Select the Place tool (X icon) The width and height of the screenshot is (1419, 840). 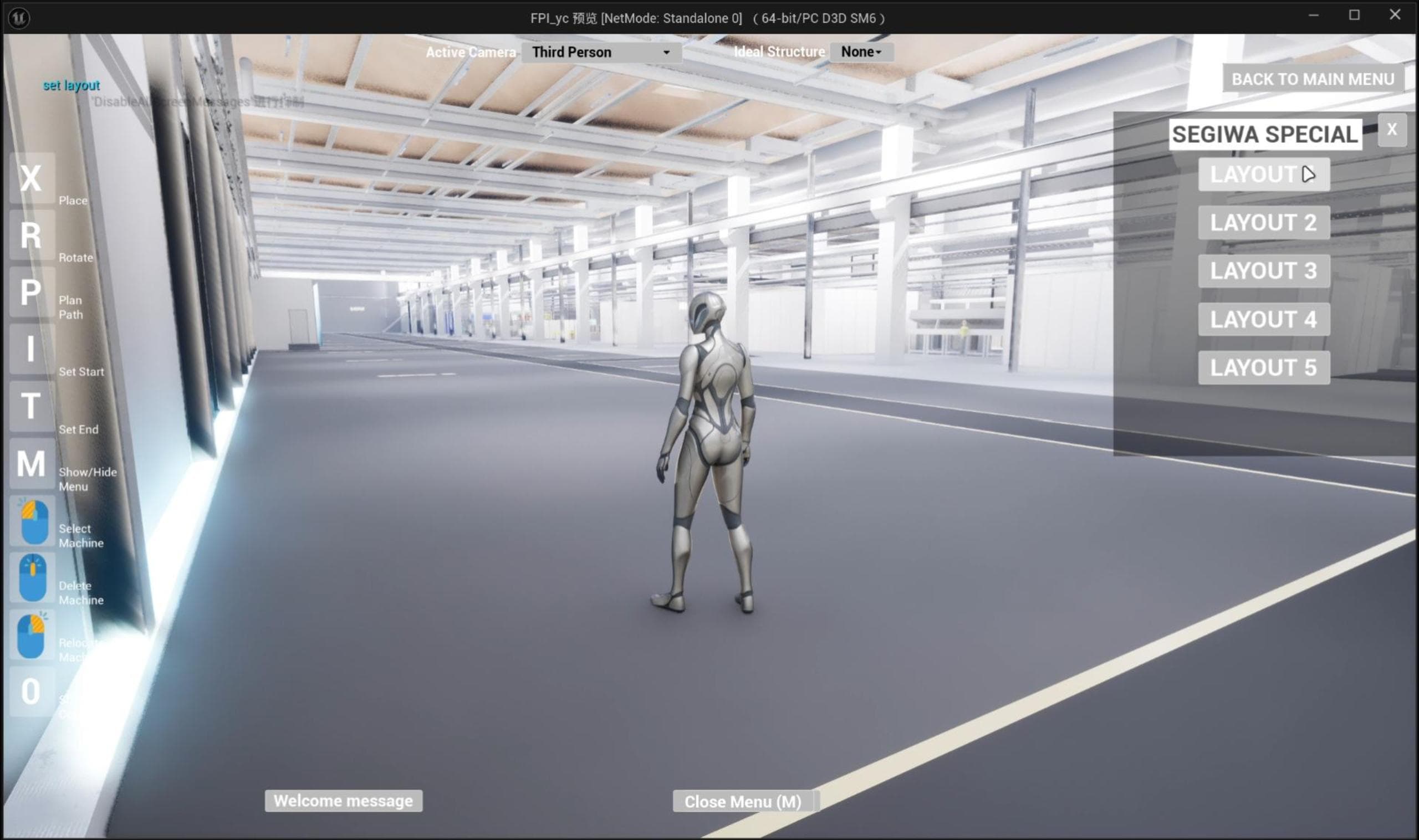pyautogui.click(x=31, y=180)
